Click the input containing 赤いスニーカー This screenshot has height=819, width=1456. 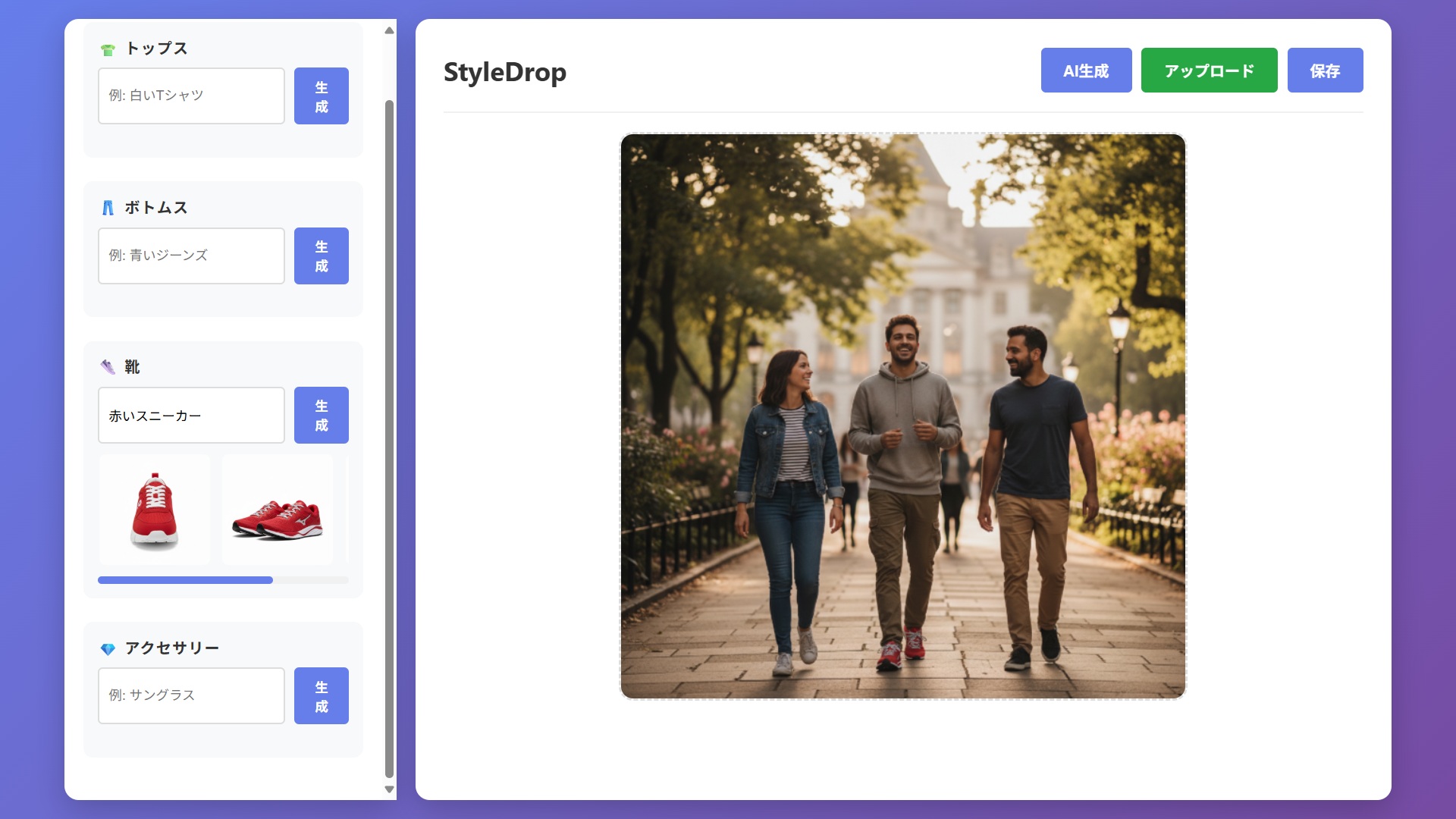tap(191, 415)
